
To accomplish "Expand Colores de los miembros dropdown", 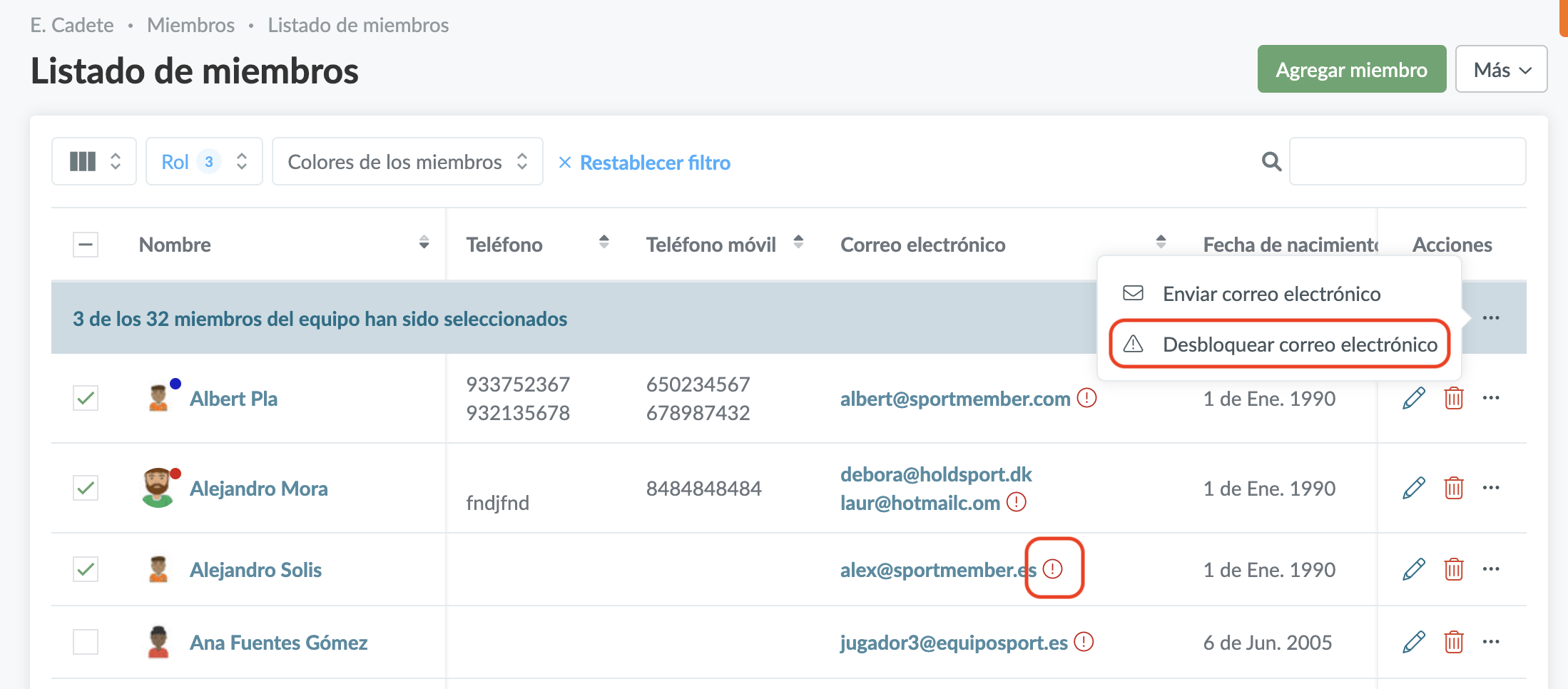I will click(407, 162).
